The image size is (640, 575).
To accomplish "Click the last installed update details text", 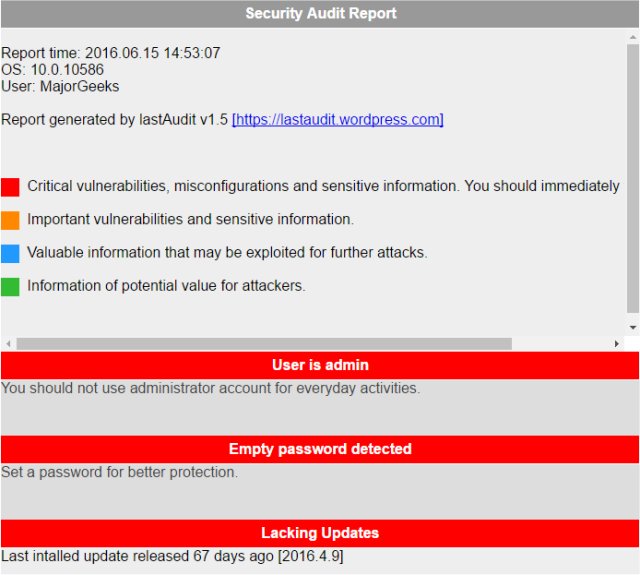I will pyautogui.click(x=172, y=556).
